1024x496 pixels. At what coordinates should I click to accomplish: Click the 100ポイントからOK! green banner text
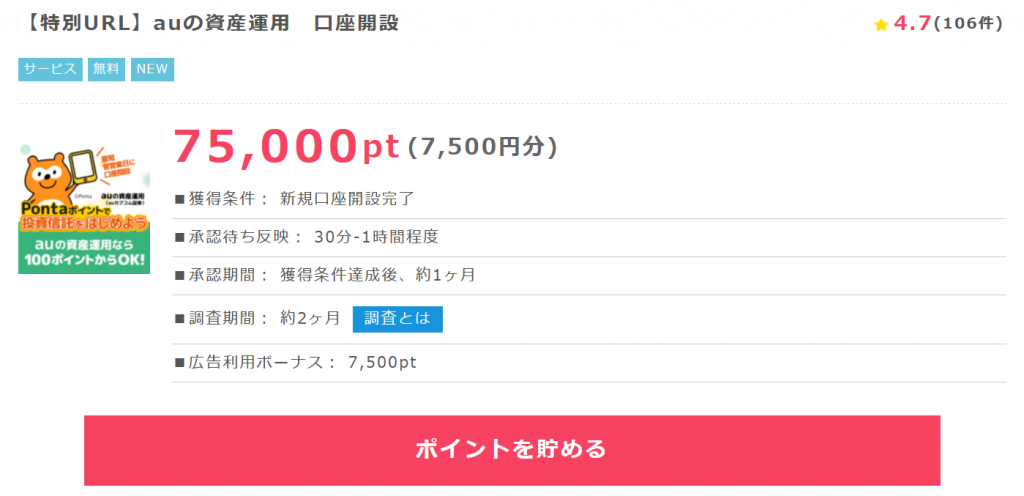pyautogui.click(x=85, y=262)
